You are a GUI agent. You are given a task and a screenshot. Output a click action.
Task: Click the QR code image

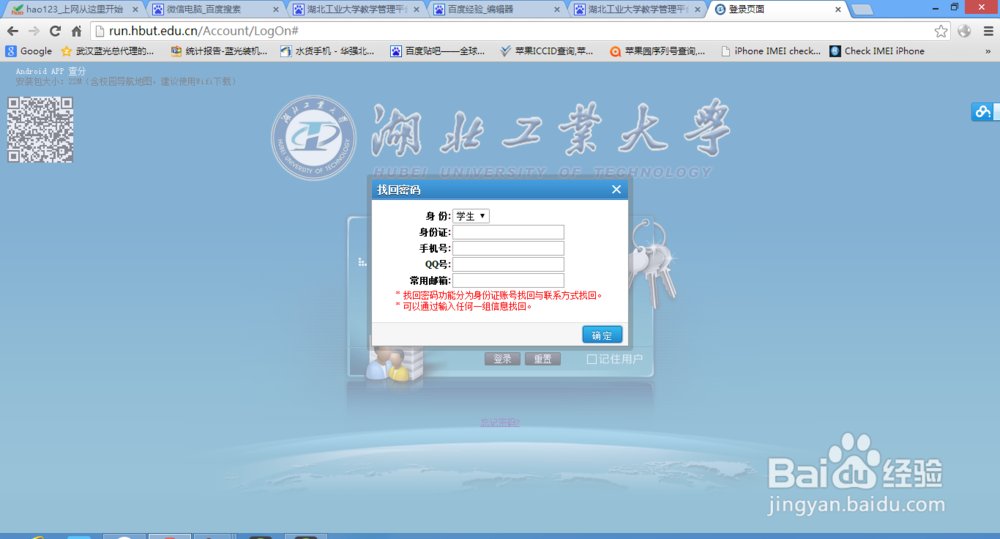tap(40, 129)
